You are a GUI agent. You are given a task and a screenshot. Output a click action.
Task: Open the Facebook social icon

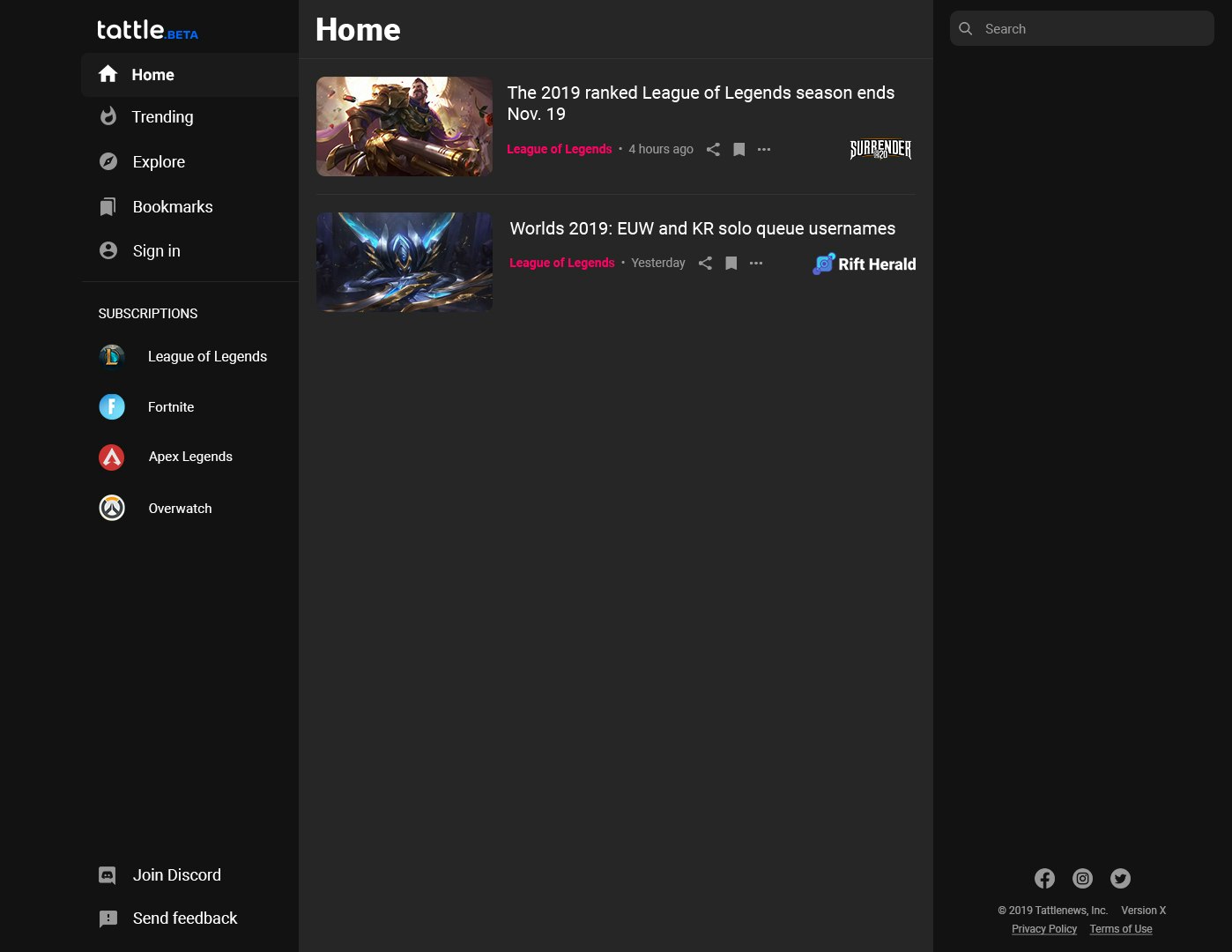[x=1044, y=878]
